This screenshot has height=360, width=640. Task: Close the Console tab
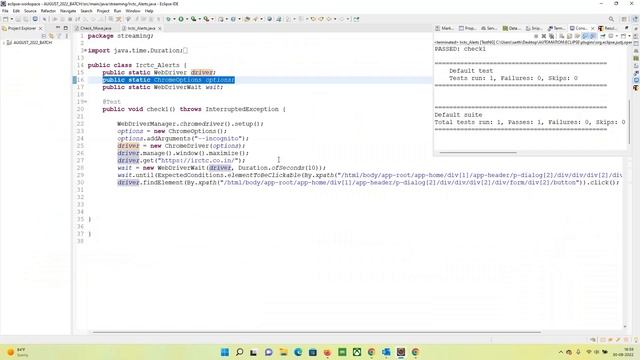tap(593, 28)
